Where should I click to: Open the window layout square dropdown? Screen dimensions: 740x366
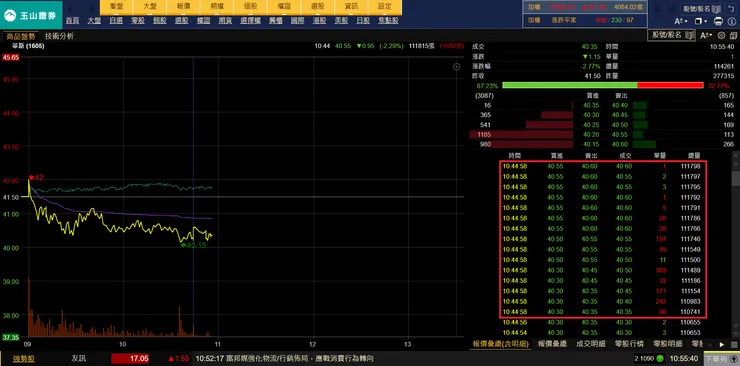[701, 21]
